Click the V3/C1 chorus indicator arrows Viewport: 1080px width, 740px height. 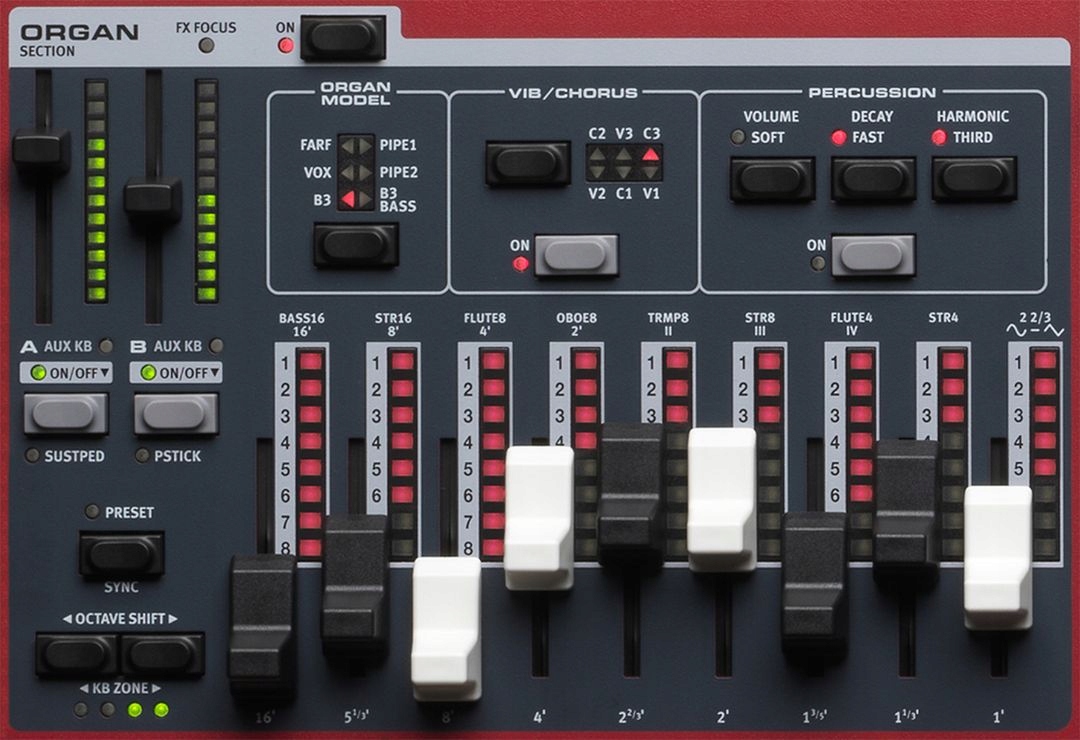tap(624, 163)
